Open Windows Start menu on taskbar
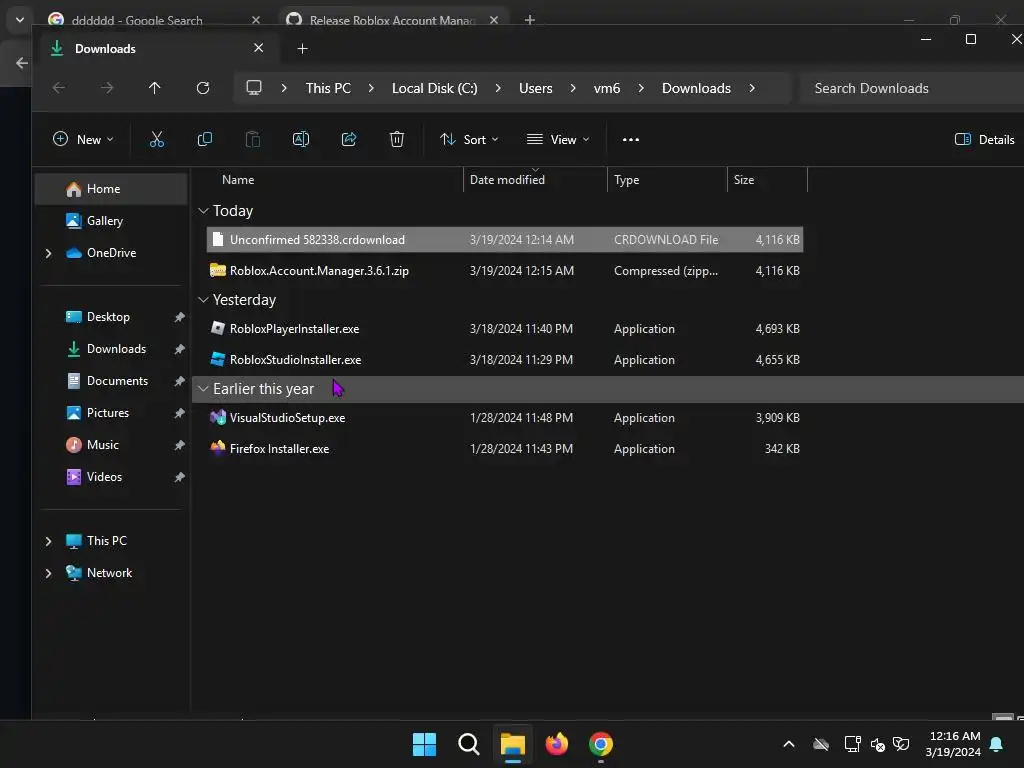This screenshot has height=768, width=1024. 424,744
